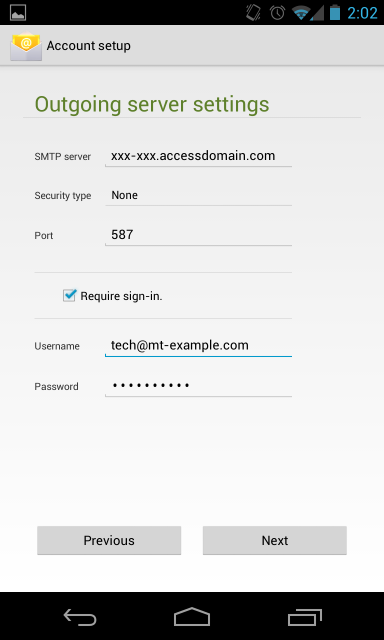384x640 pixels.
Task: Open the recent apps navigation icon
Action: tap(304, 617)
